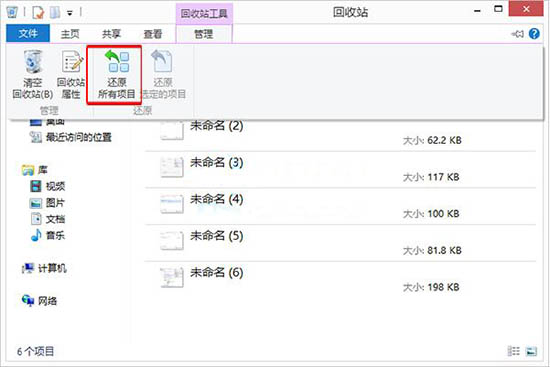Switch to the 主页 (Home) tab
Viewport: 550px width, 367px height.
[70, 34]
